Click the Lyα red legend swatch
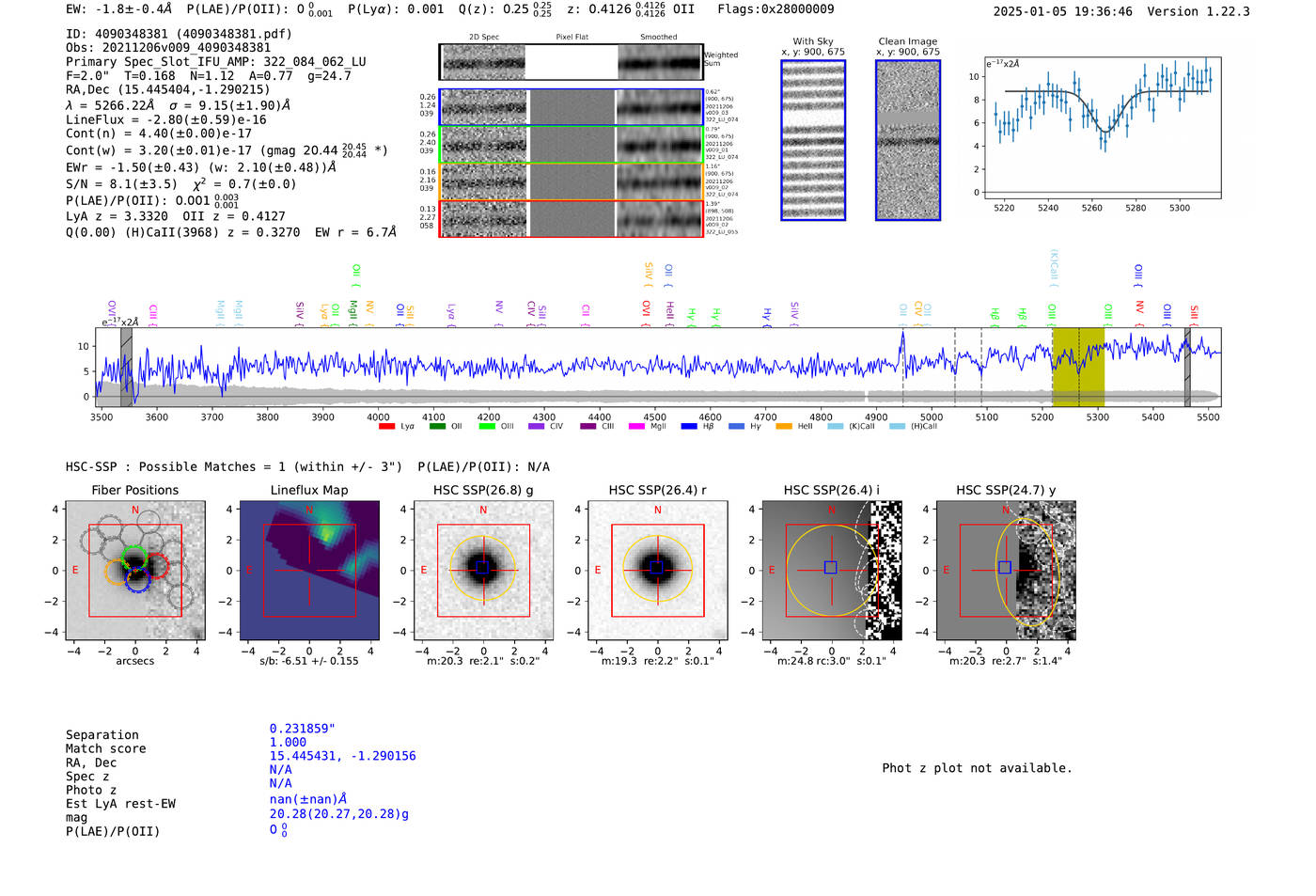Screen dimensions: 1316x896 pyautogui.click(x=386, y=427)
